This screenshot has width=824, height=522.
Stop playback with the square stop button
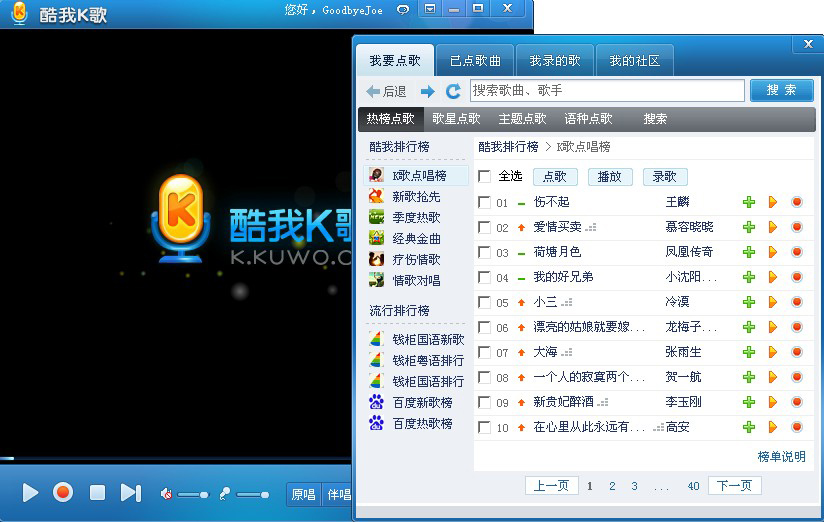(x=97, y=493)
